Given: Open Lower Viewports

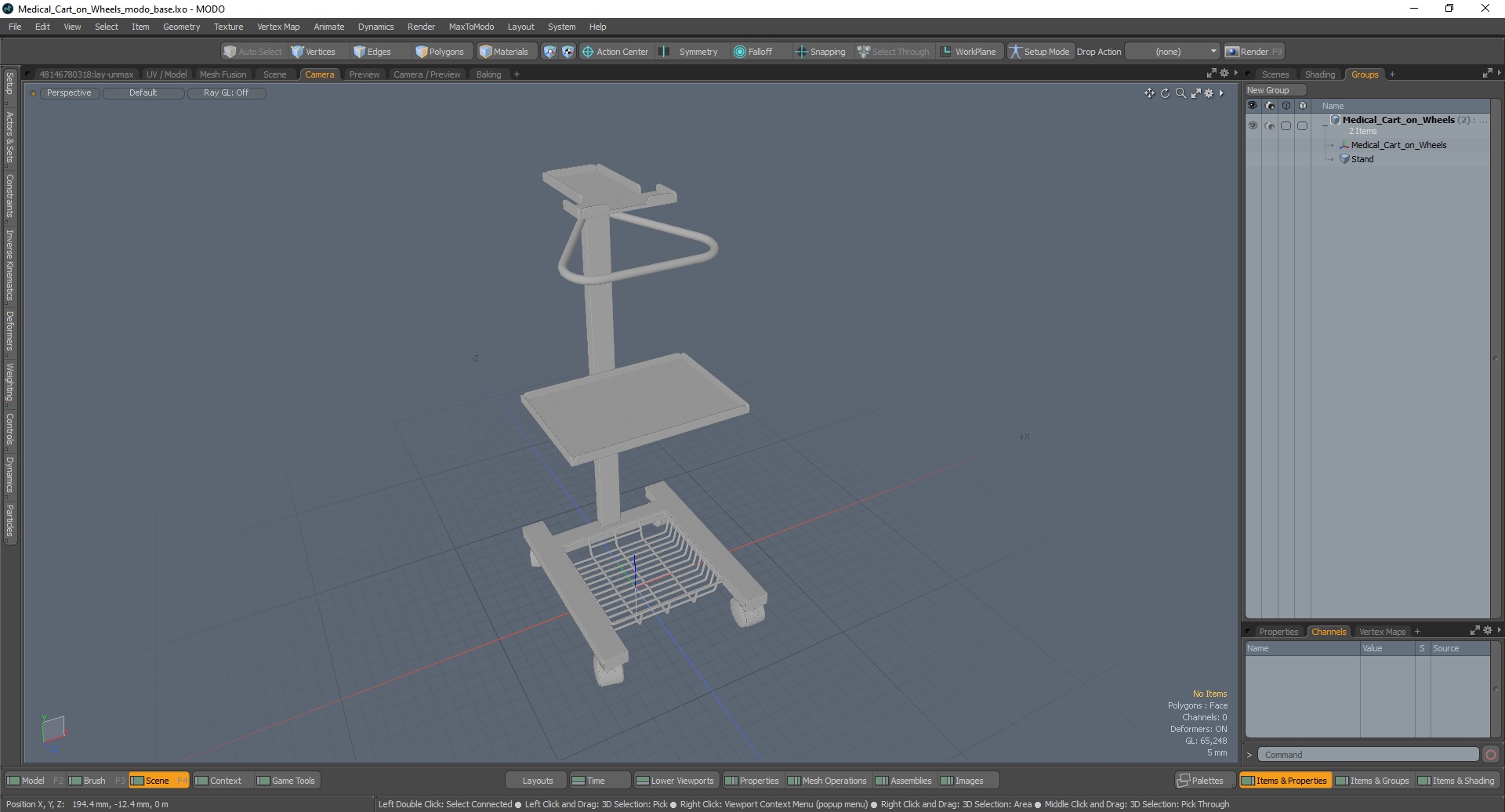Looking at the screenshot, I should click(675, 781).
